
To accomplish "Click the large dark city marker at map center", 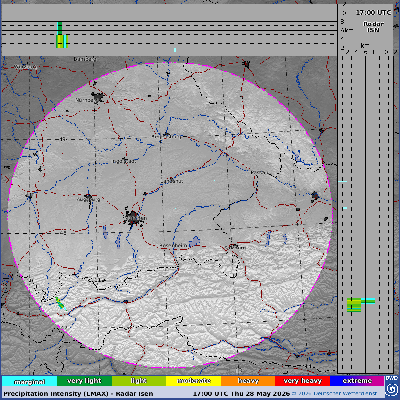I will point(133,217).
